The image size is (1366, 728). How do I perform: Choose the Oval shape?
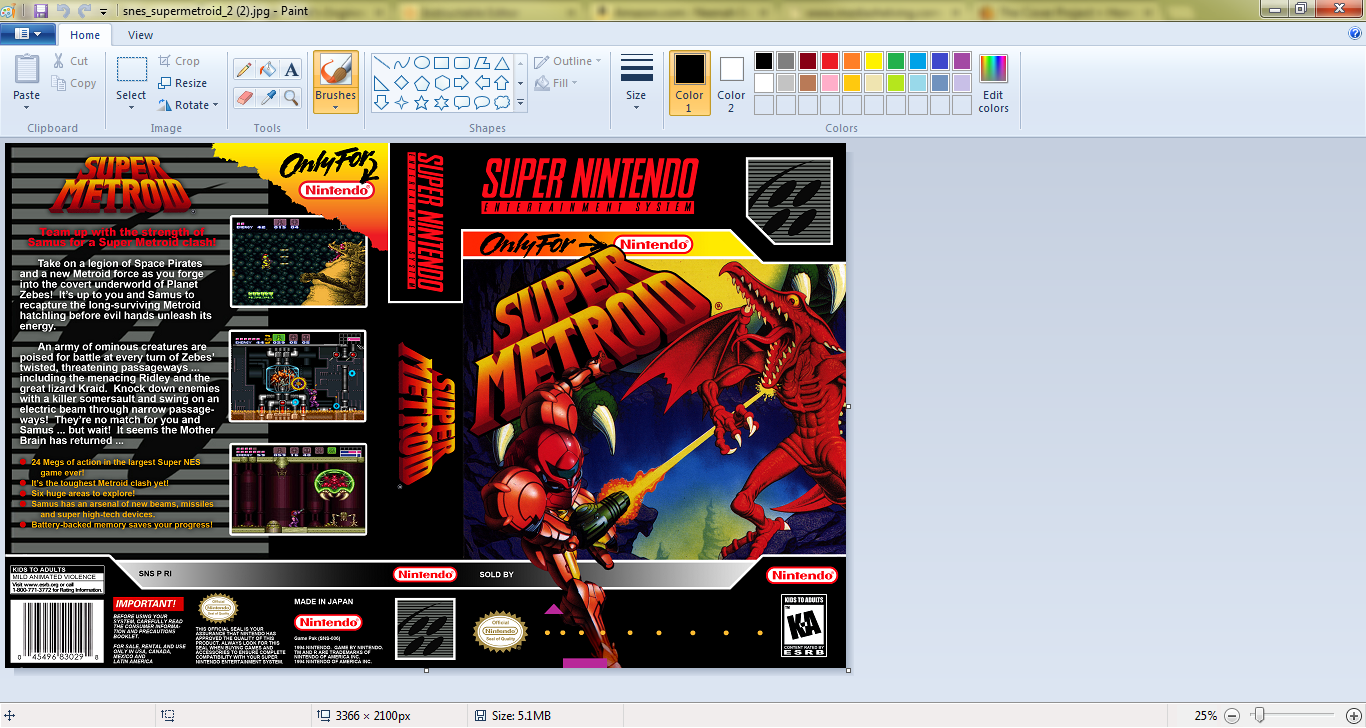(x=421, y=63)
